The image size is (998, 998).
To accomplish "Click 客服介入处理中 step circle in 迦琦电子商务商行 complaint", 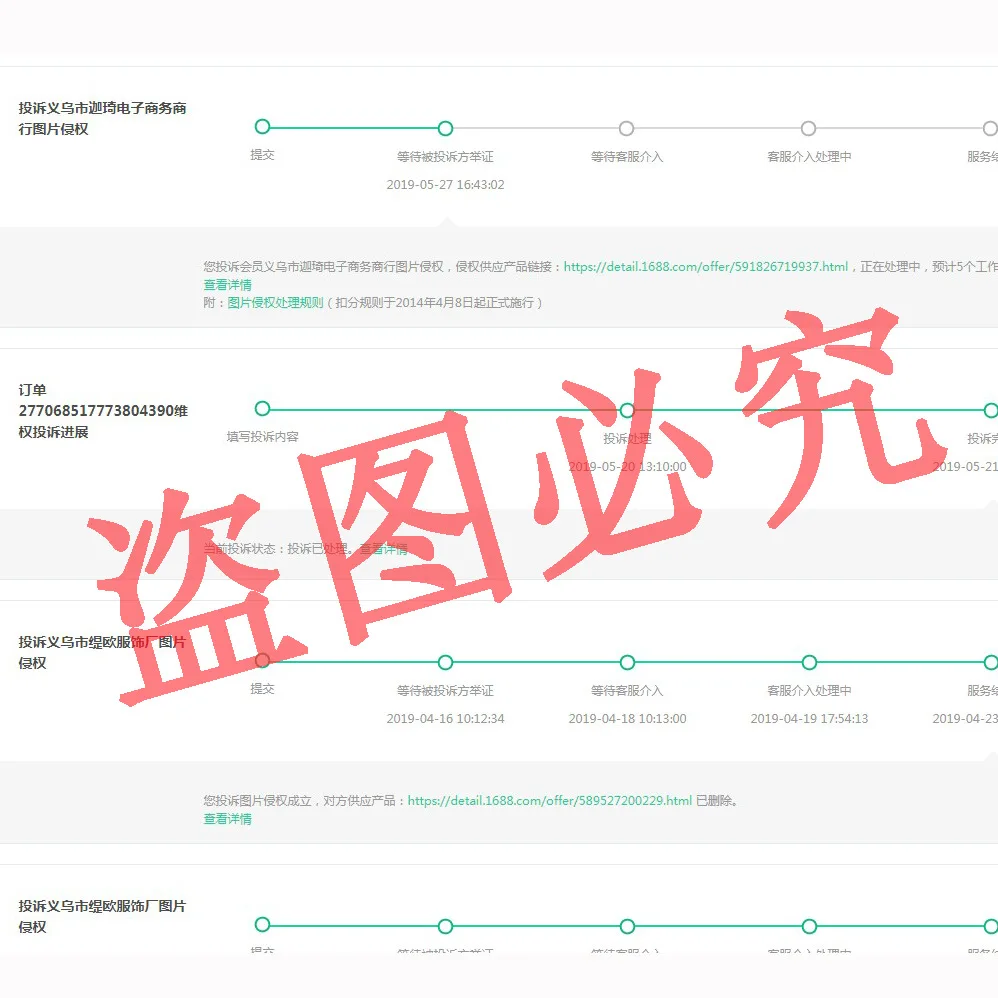I will [808, 129].
